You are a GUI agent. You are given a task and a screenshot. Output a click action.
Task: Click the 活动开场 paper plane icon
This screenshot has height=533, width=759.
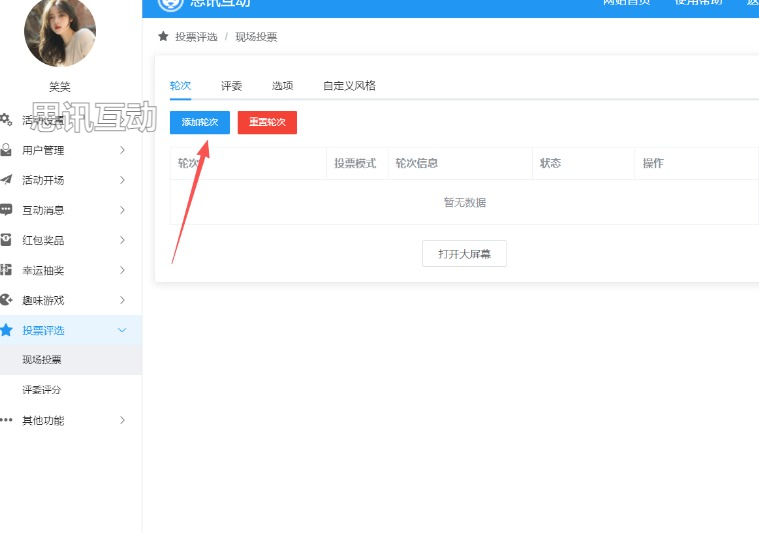pos(6,180)
